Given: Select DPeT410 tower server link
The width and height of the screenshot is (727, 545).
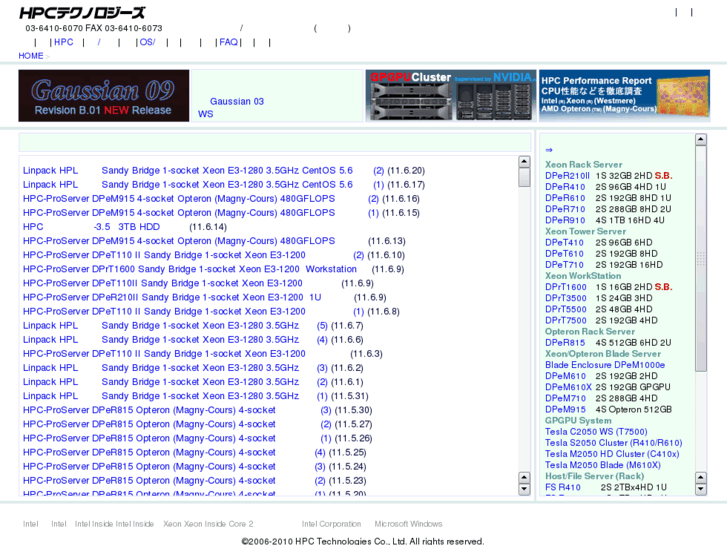Looking at the screenshot, I should coord(564,243).
